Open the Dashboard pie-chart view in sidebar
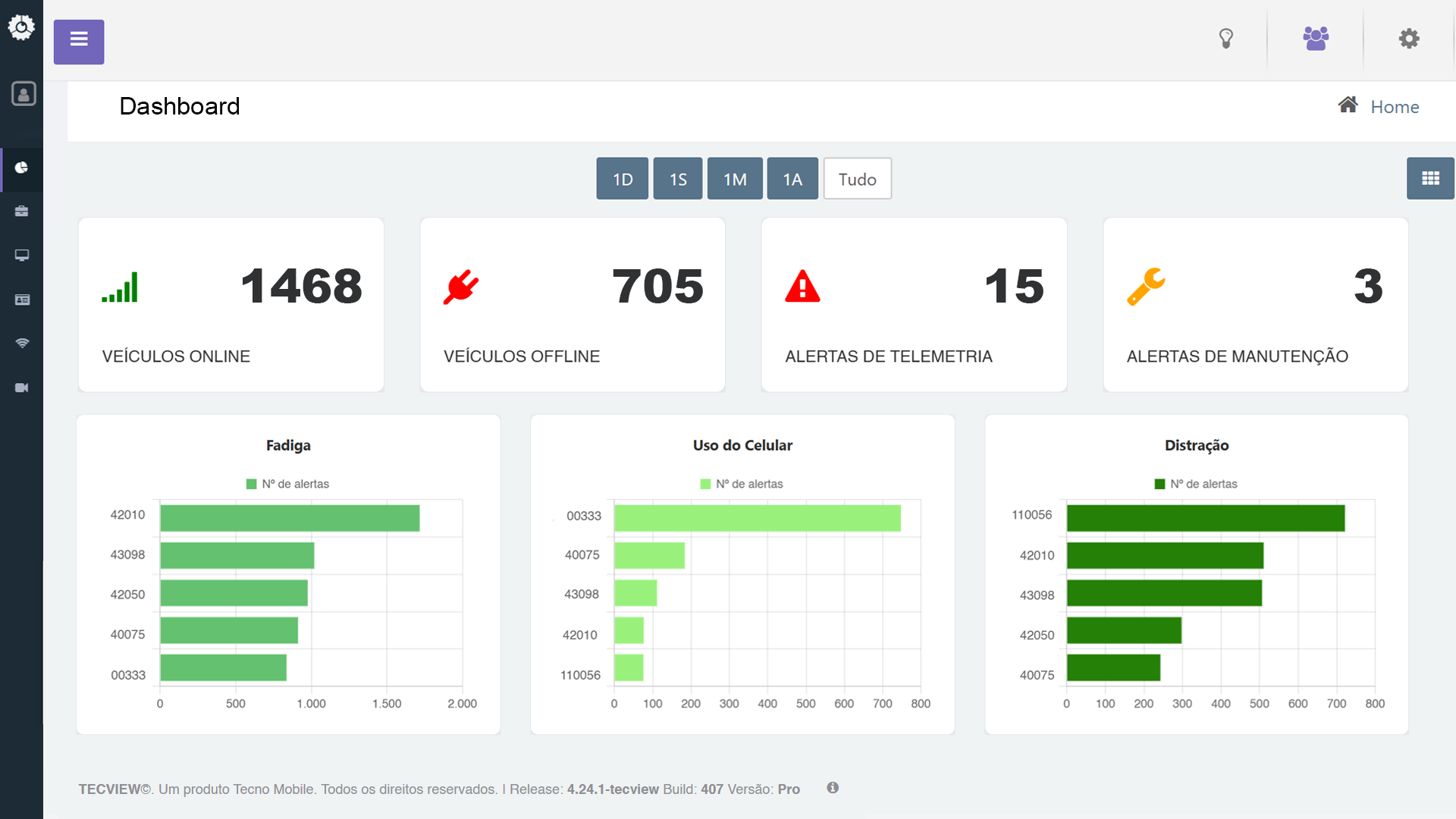Viewport: 1456px width, 819px height. pos(21,169)
